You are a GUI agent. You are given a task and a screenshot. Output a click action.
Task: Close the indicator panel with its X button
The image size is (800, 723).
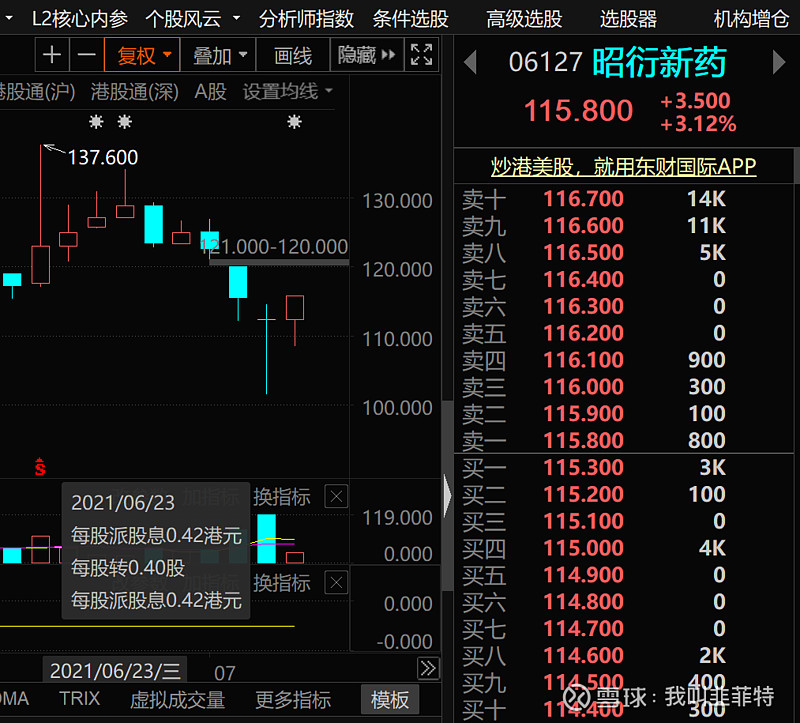click(x=336, y=496)
